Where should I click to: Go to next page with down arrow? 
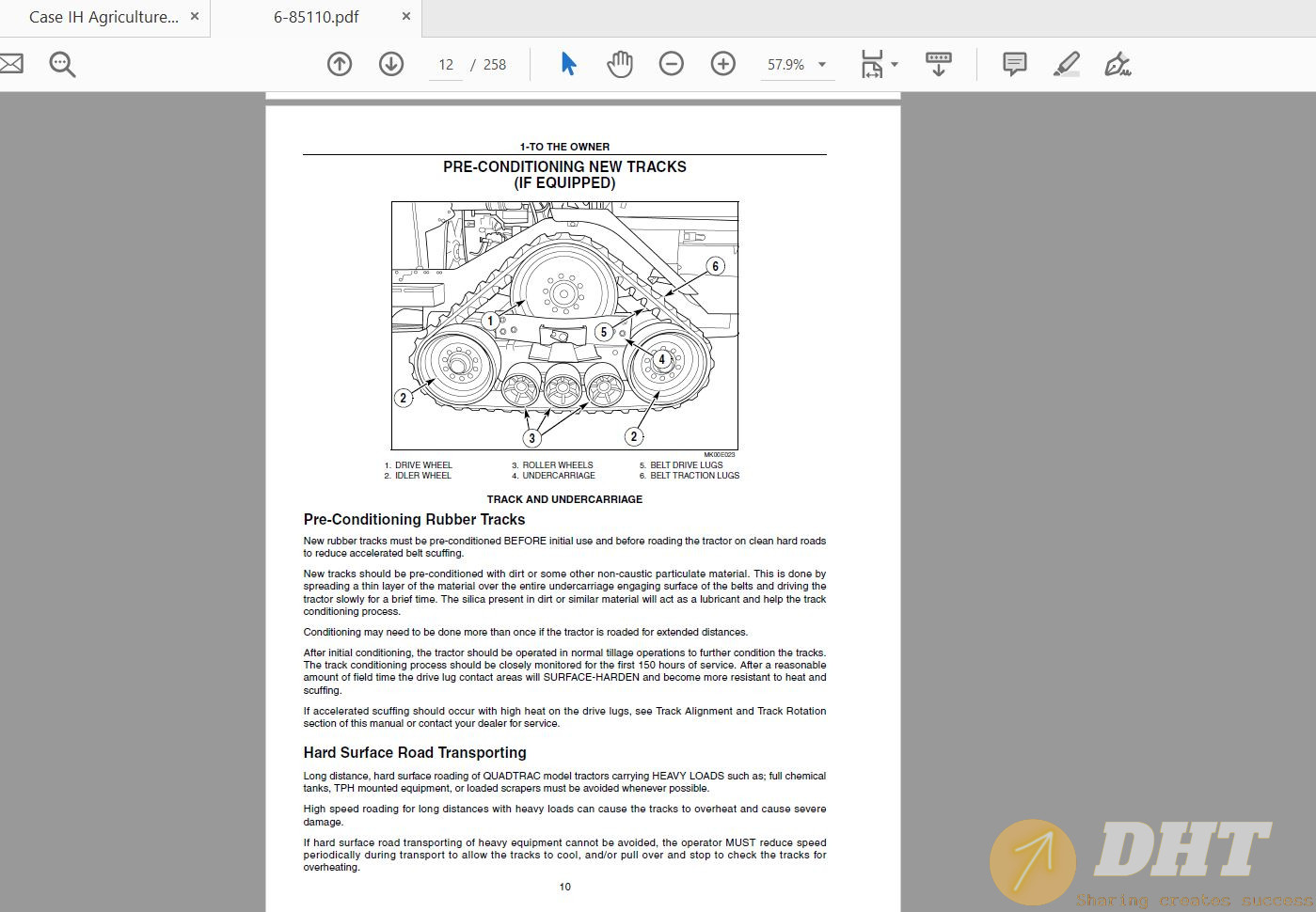(x=391, y=64)
